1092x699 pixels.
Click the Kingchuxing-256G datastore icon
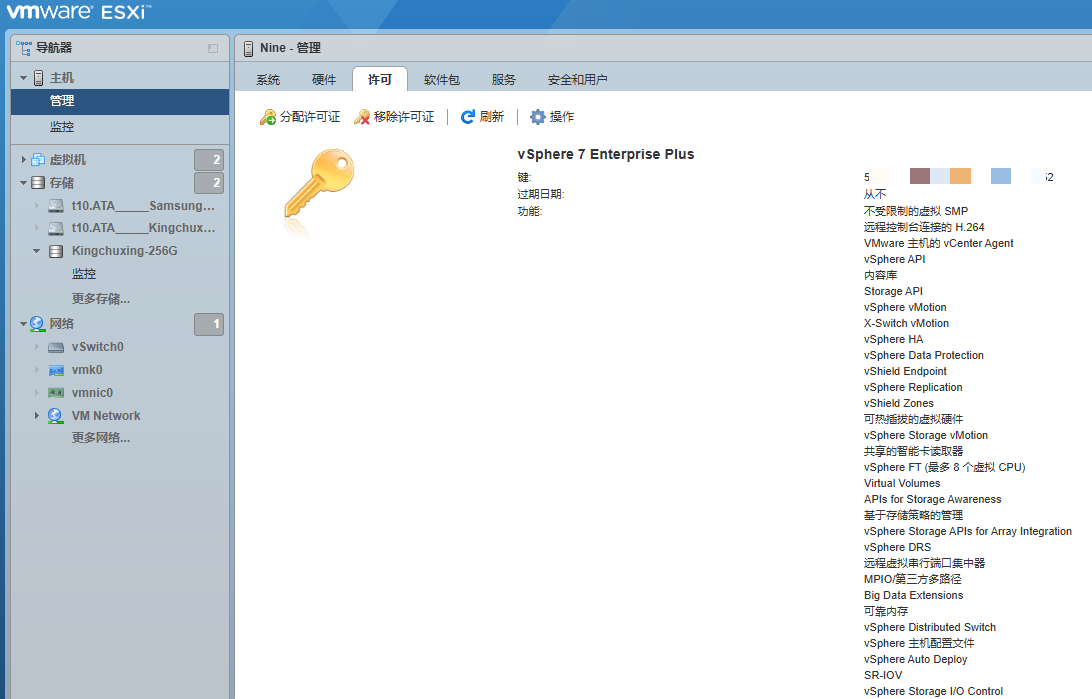click(56, 251)
